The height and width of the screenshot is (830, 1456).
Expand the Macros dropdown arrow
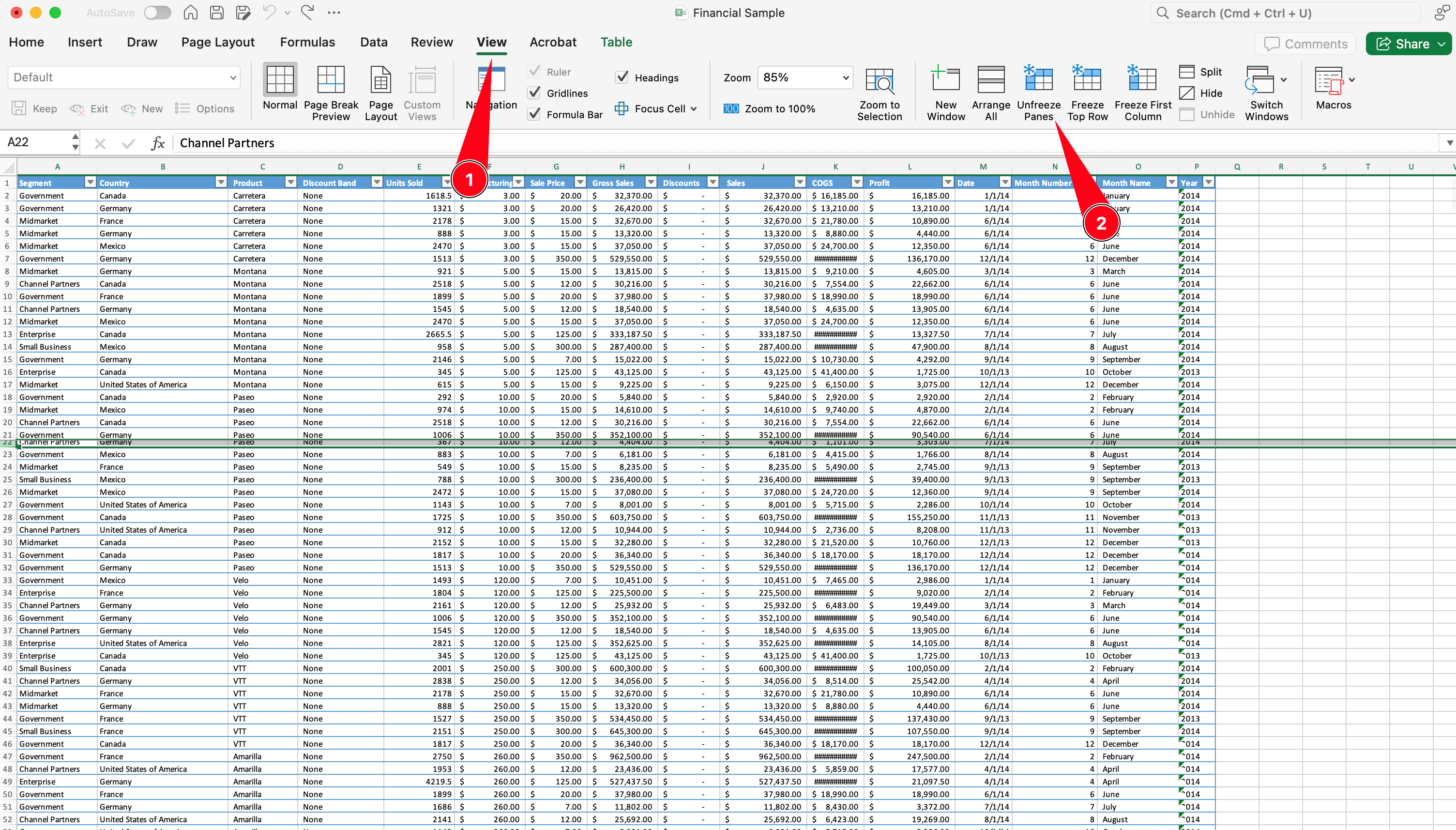(x=1352, y=80)
